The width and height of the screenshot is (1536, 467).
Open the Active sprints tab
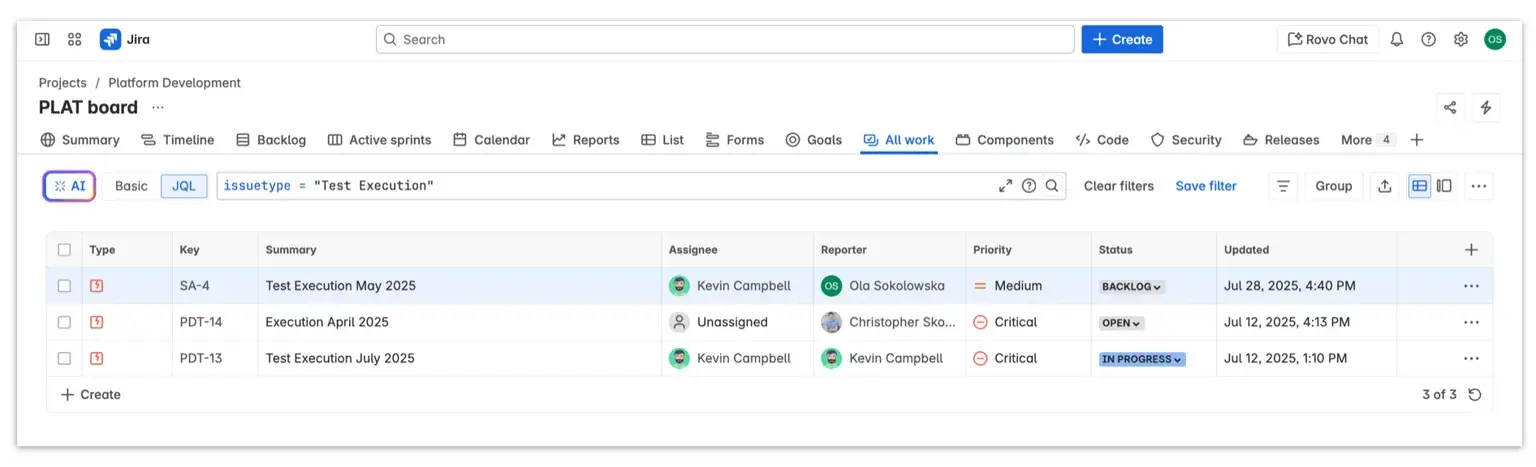380,140
